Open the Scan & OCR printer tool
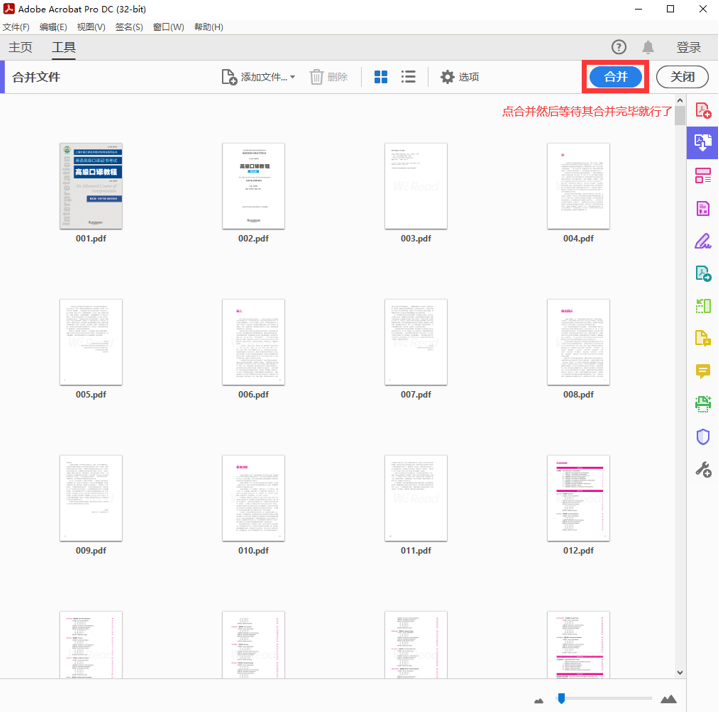The image size is (719, 712). pyautogui.click(x=702, y=404)
